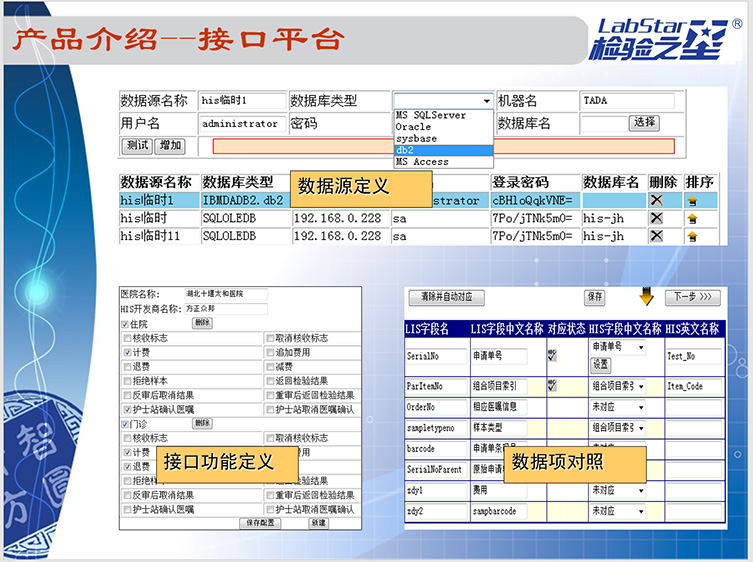Click sort arrow in his临时11 row
This screenshot has width=753, height=562.
click(x=692, y=236)
